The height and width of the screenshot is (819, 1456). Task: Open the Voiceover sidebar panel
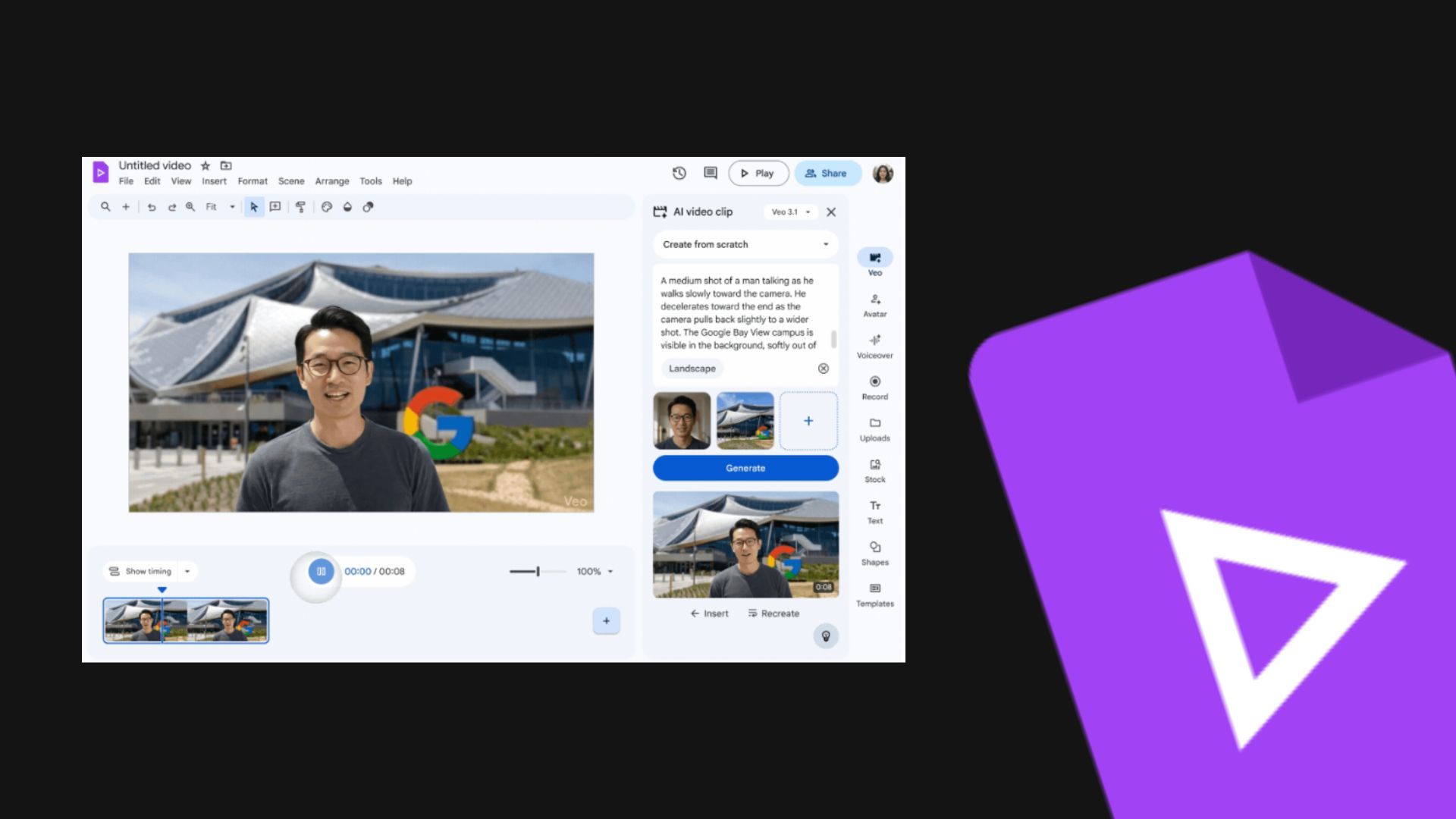click(875, 347)
